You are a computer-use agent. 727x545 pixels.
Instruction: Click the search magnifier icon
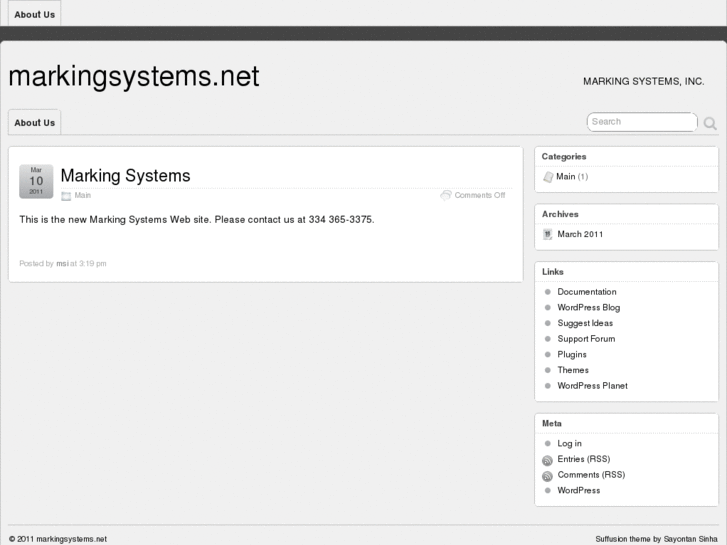pos(710,123)
